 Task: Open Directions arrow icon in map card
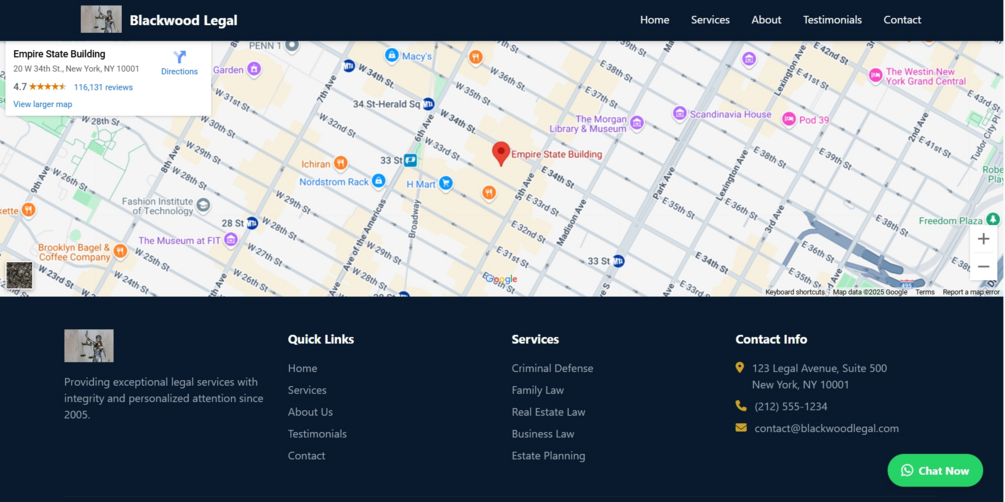pos(179,57)
